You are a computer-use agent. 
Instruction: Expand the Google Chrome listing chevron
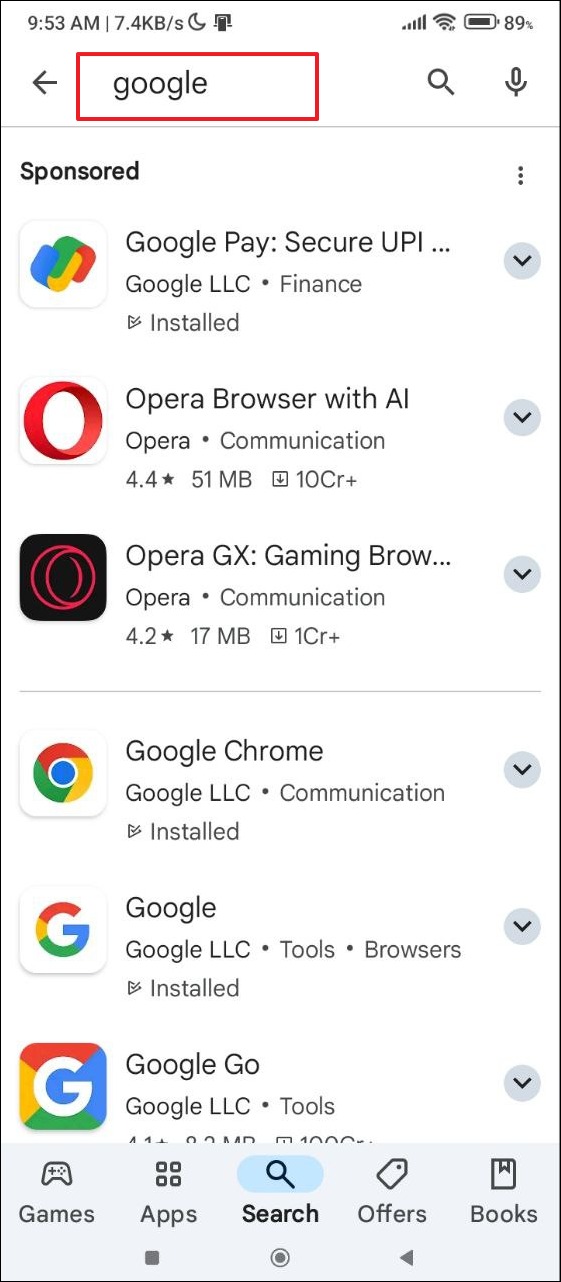[521, 770]
